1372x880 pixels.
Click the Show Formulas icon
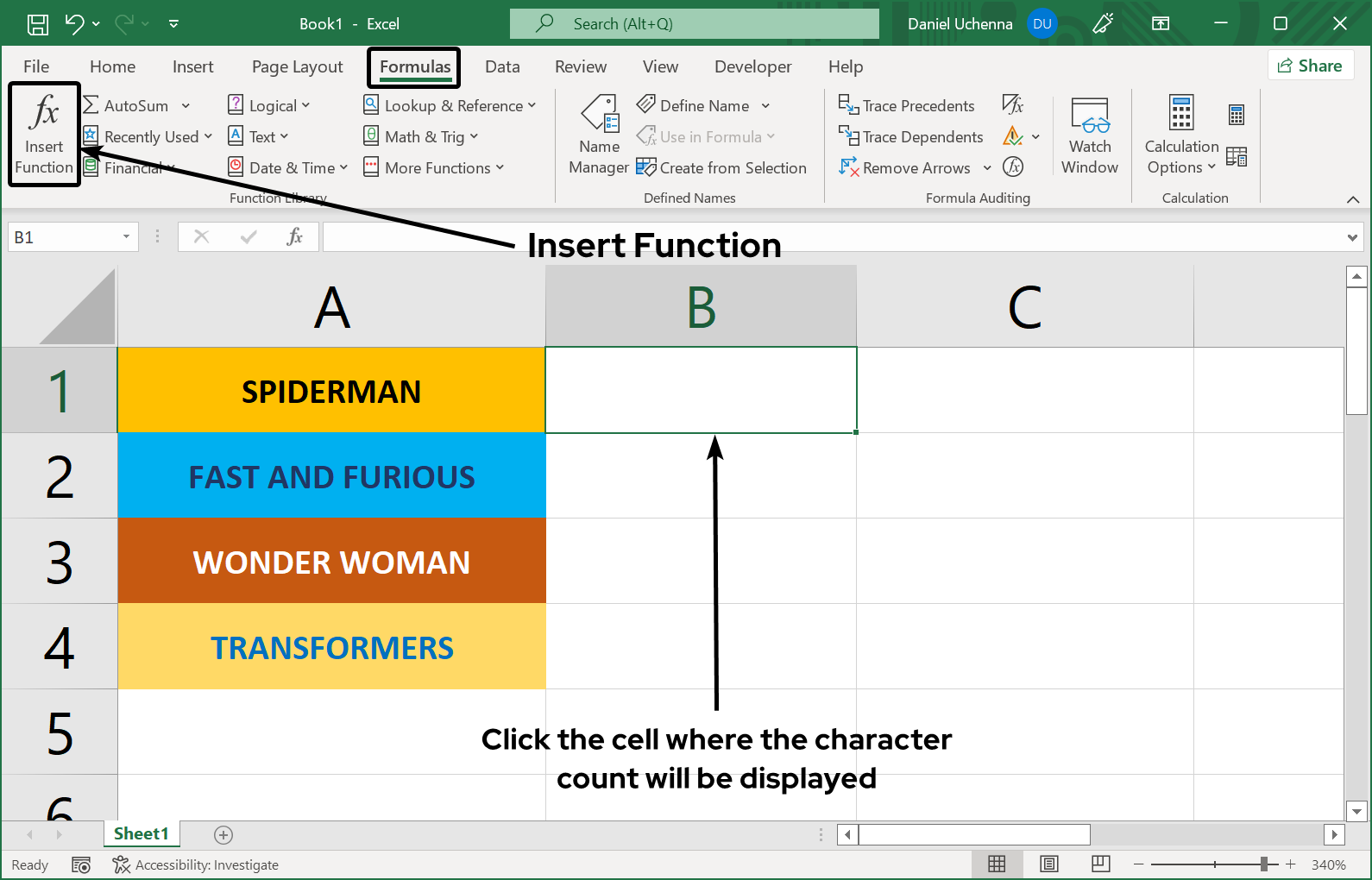(1013, 105)
